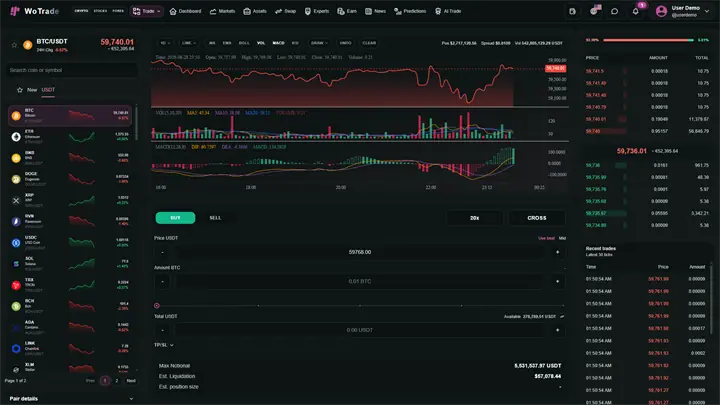The image size is (720, 405).
Task: Open the language and region flag selector
Action: [594, 10]
